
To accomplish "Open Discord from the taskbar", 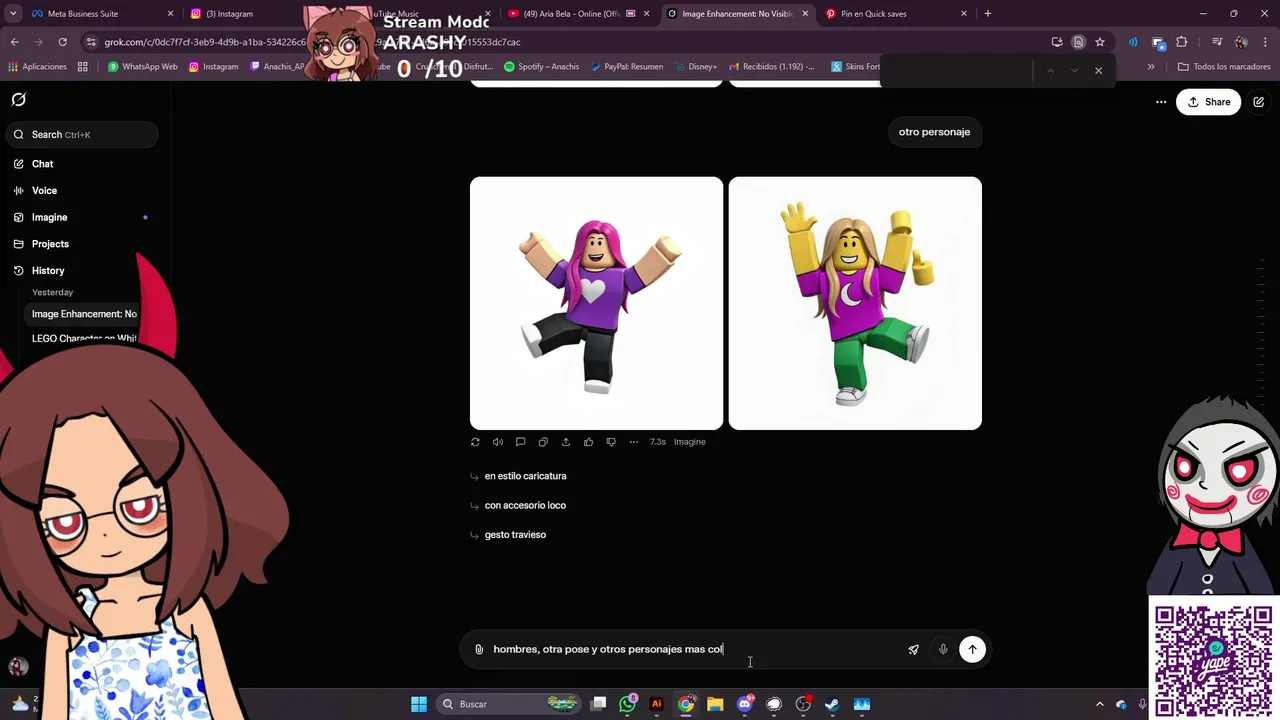I will coord(744,704).
